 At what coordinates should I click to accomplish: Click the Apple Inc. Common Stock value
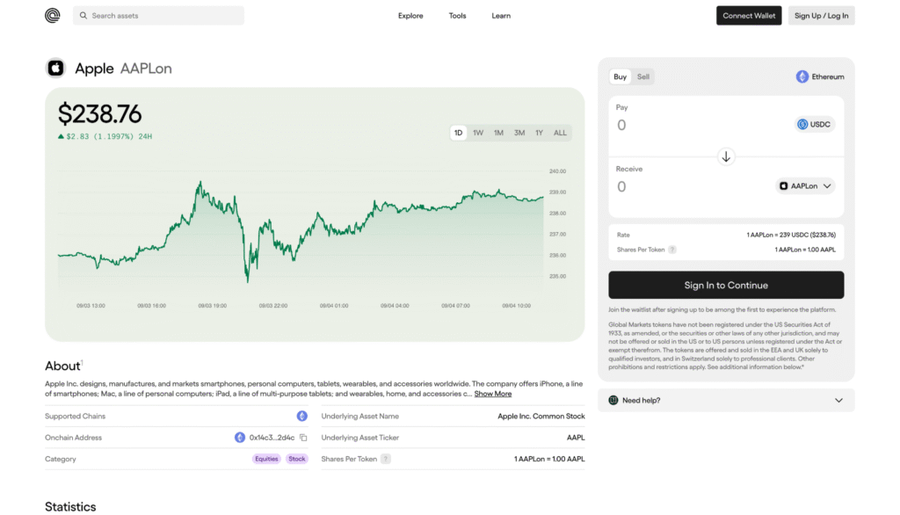pos(541,416)
